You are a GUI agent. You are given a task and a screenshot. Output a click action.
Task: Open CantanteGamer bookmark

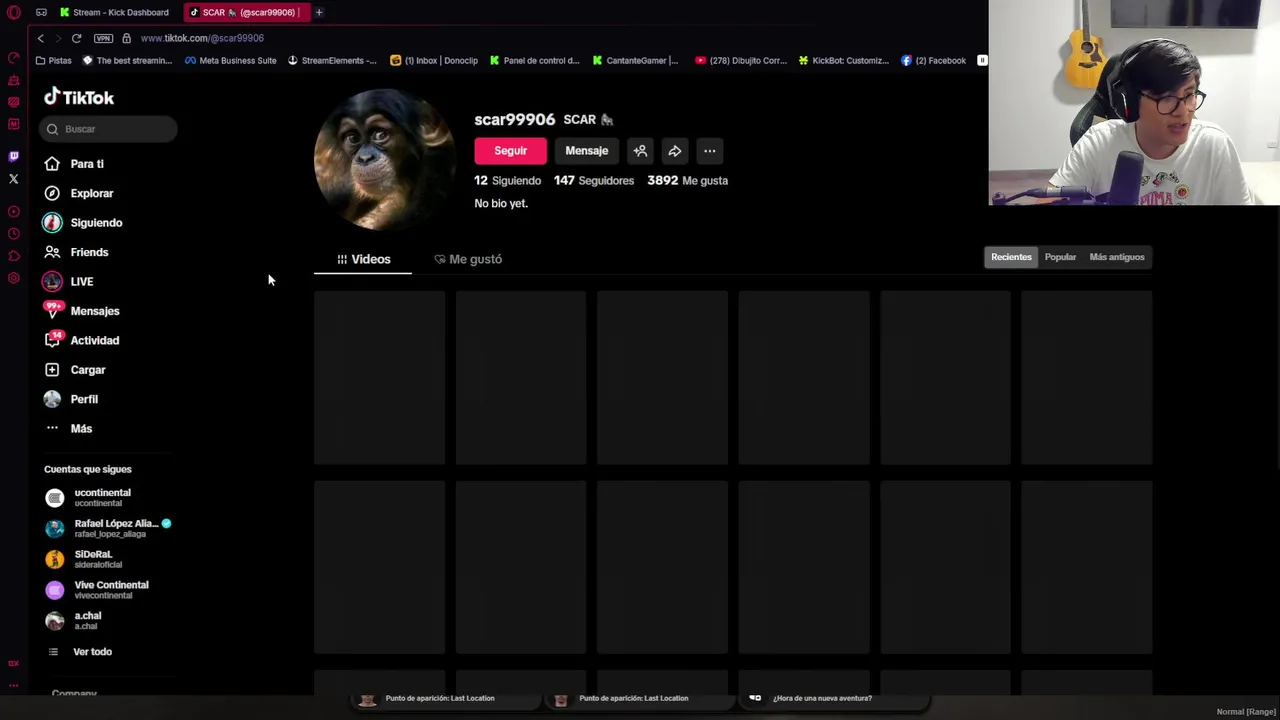tap(635, 60)
